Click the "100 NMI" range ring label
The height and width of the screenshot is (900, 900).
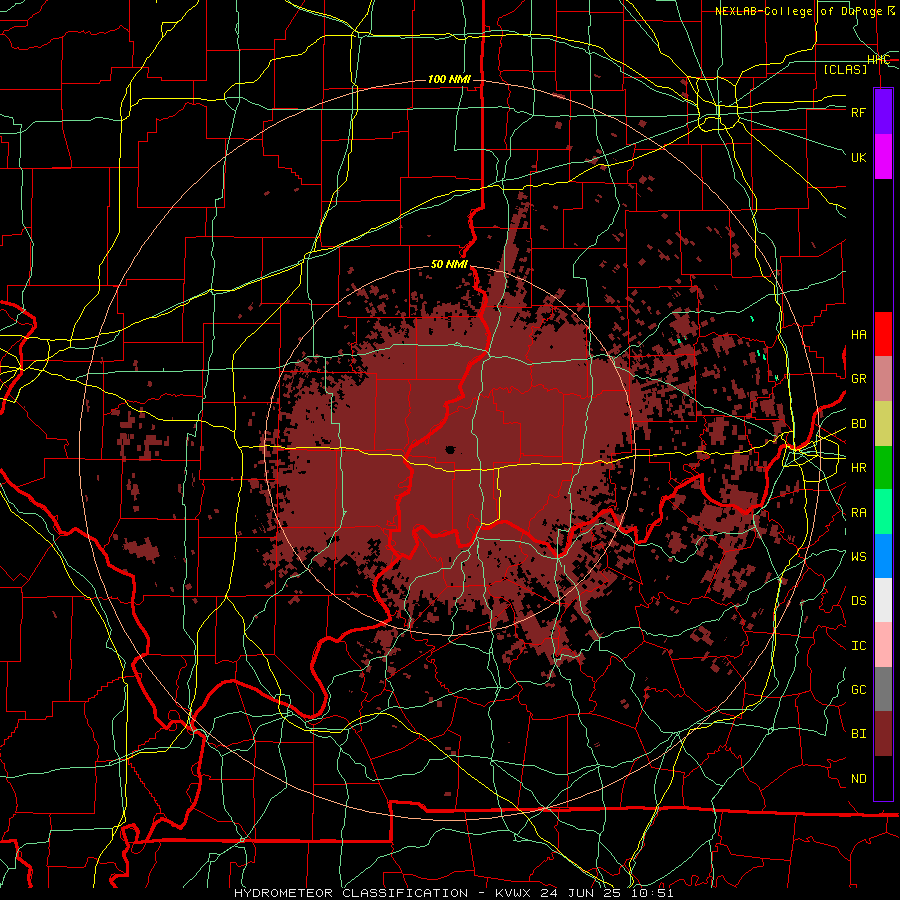(449, 79)
